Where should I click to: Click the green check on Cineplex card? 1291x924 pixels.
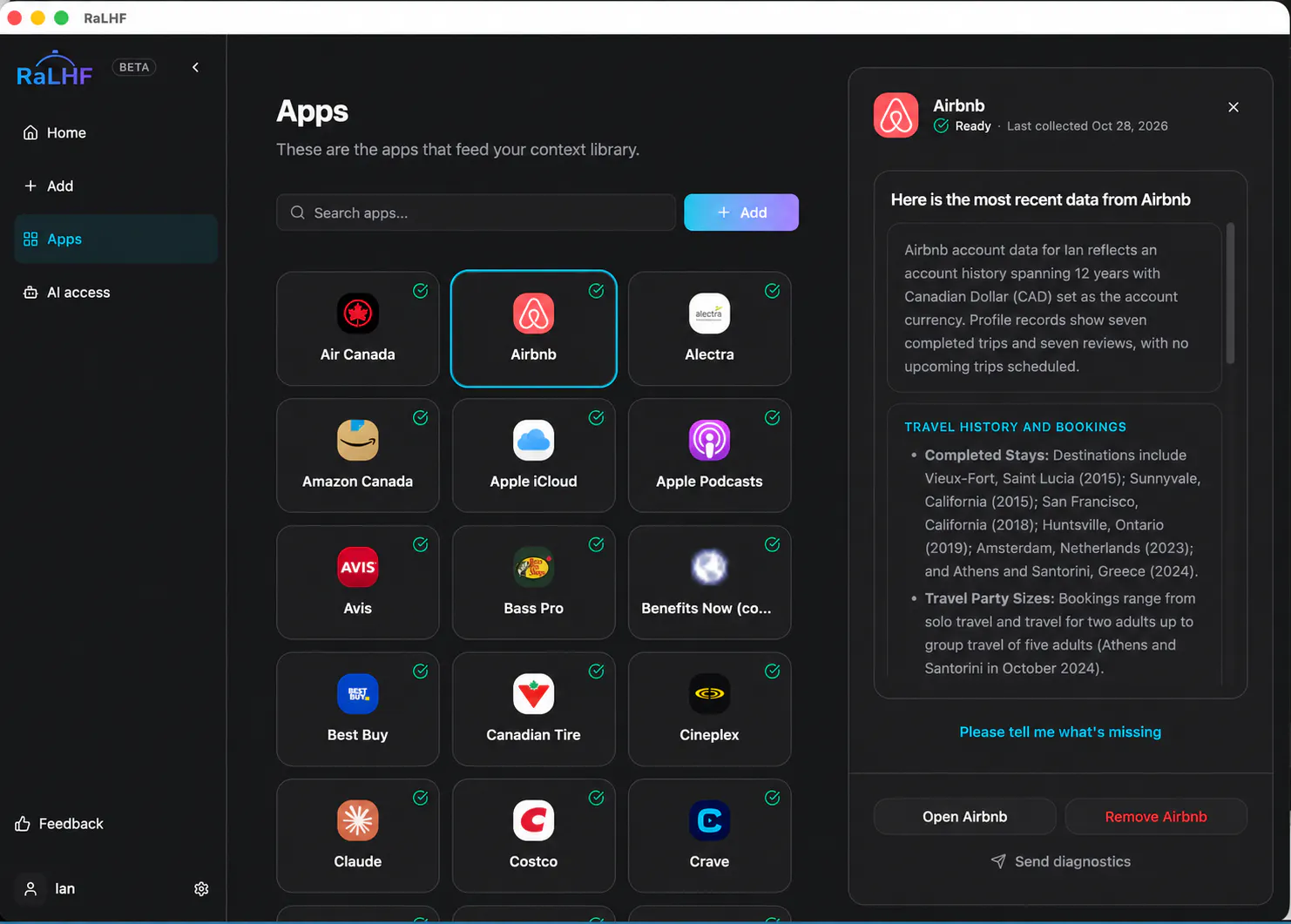point(773,671)
